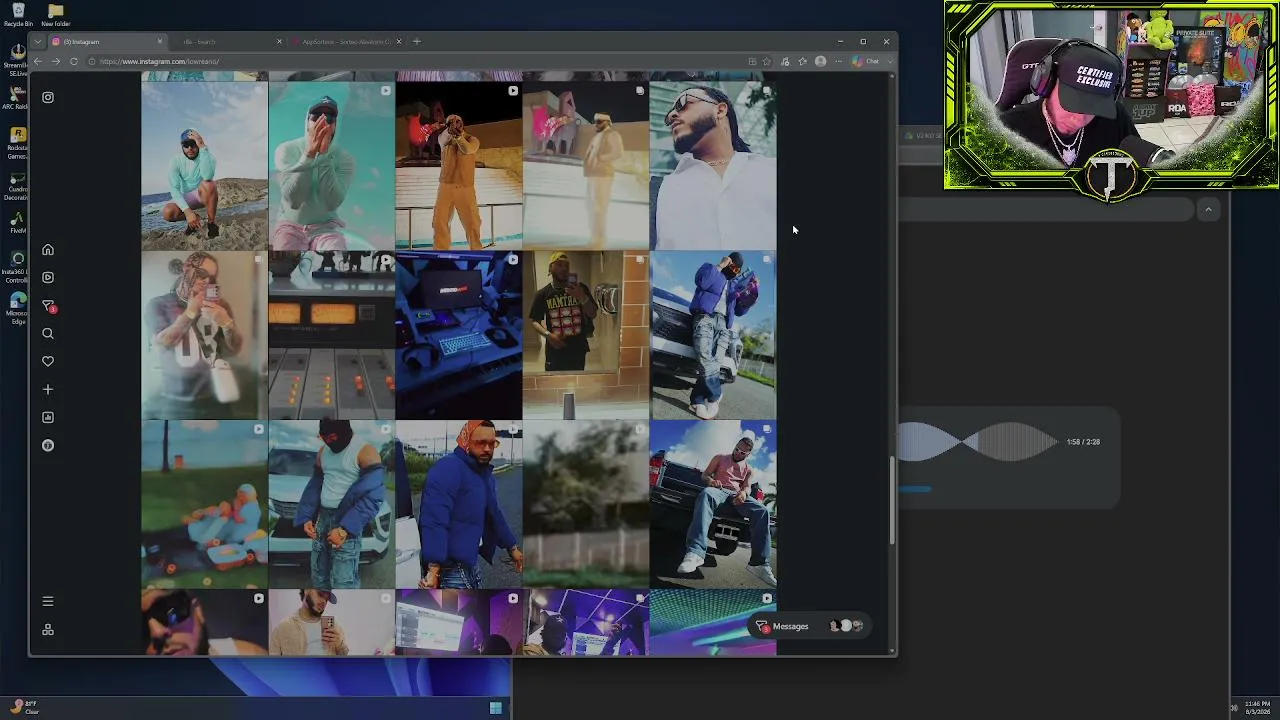Open Meta apps grid icon in sidebar
Screen dimensions: 1280x720
coord(48,630)
